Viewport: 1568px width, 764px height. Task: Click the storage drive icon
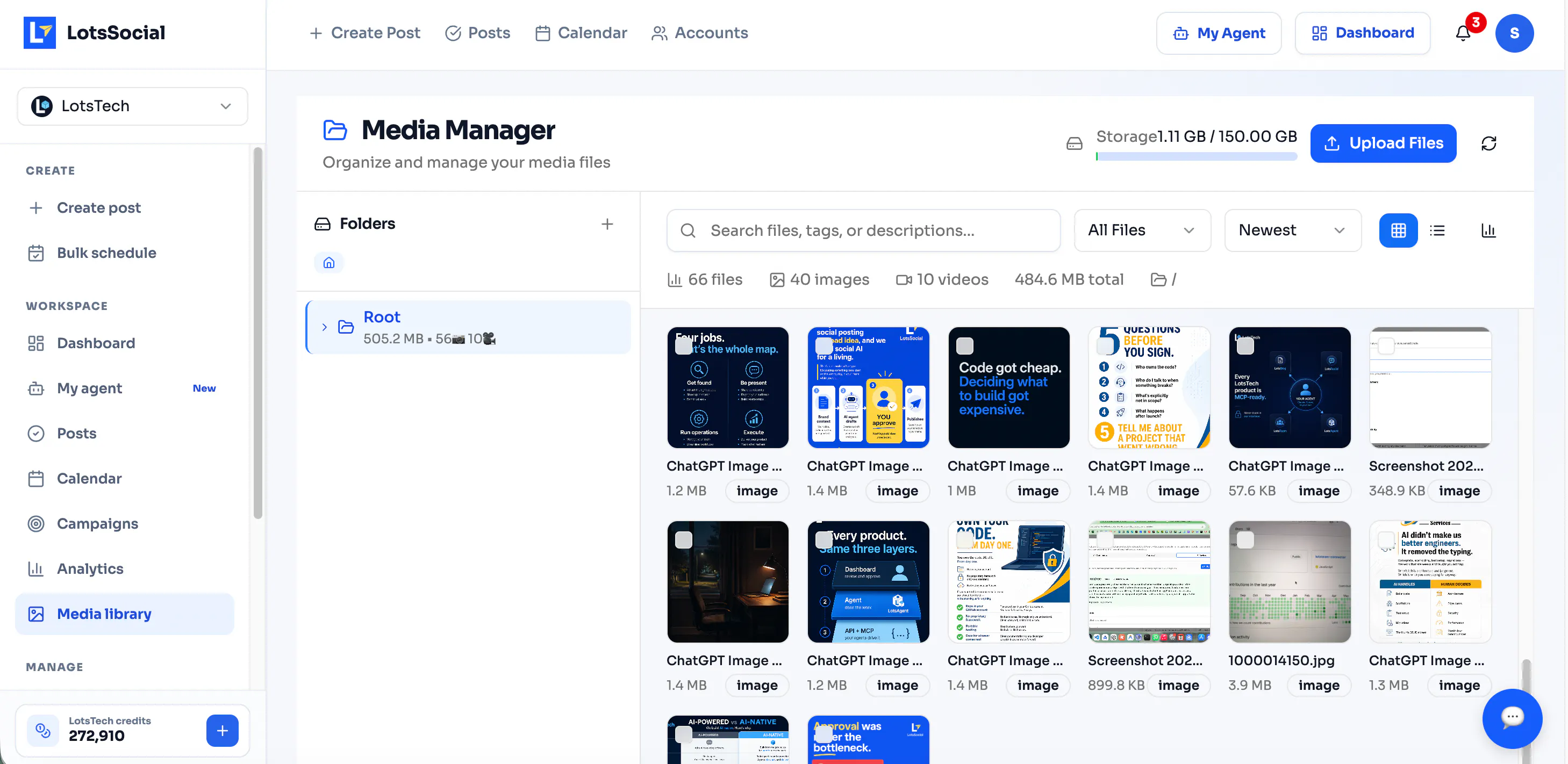coord(1075,143)
